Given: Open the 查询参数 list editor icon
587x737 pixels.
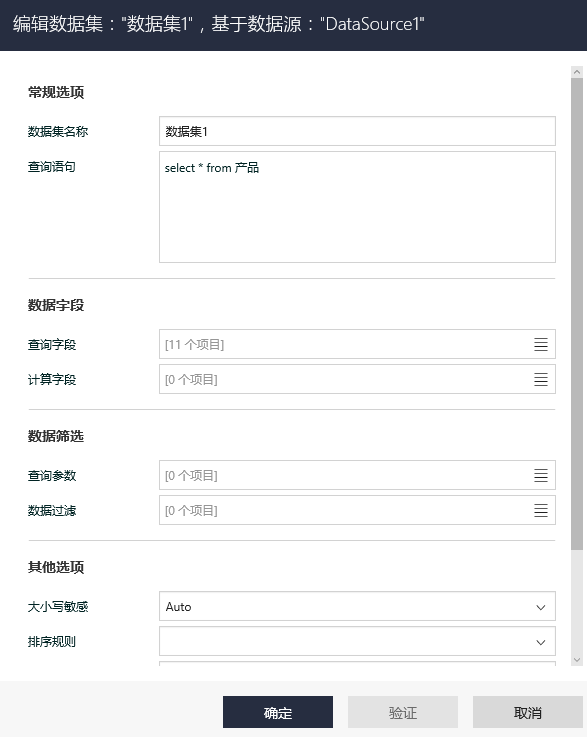Looking at the screenshot, I should [x=540, y=475].
